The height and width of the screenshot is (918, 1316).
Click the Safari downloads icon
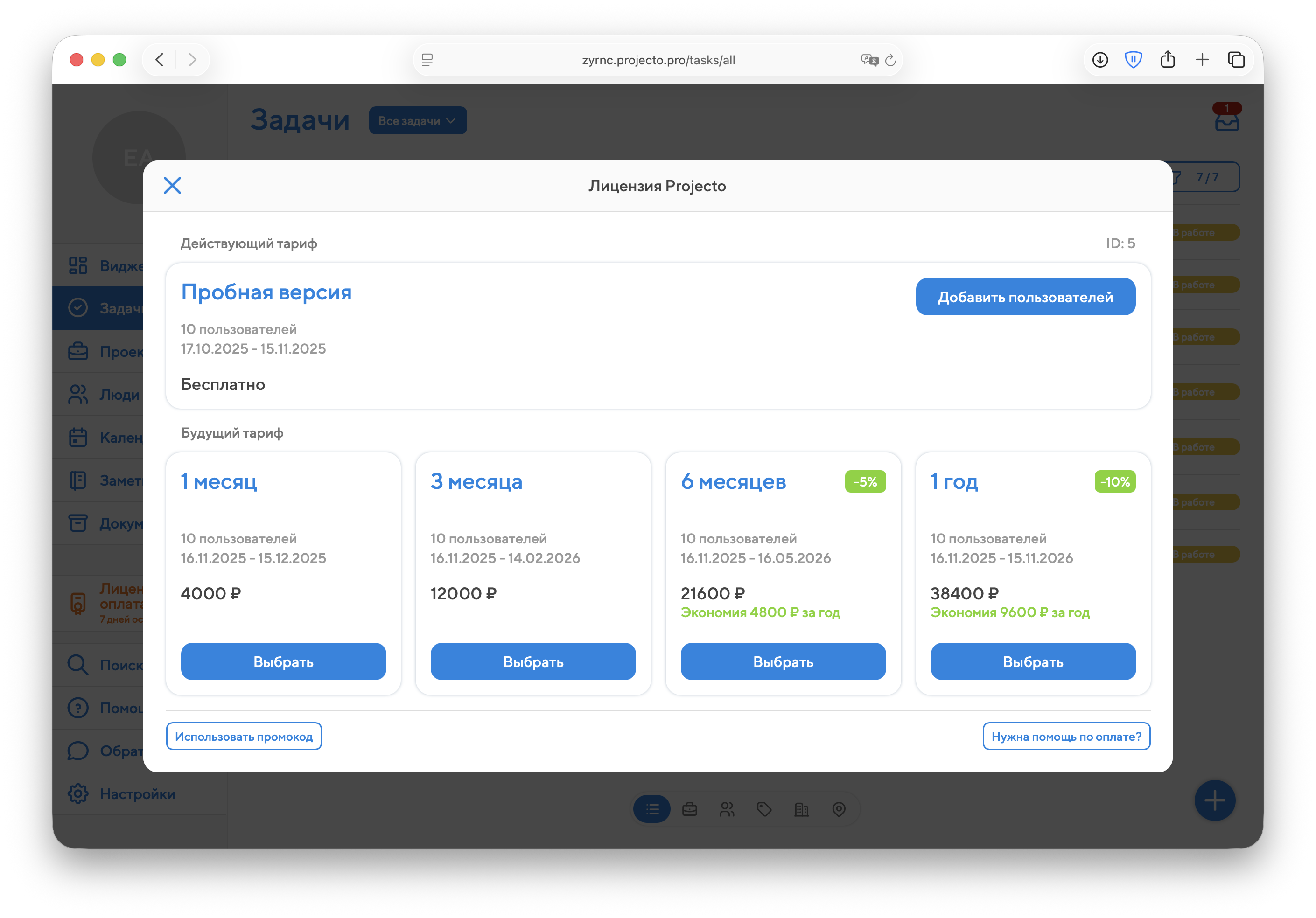point(1100,60)
